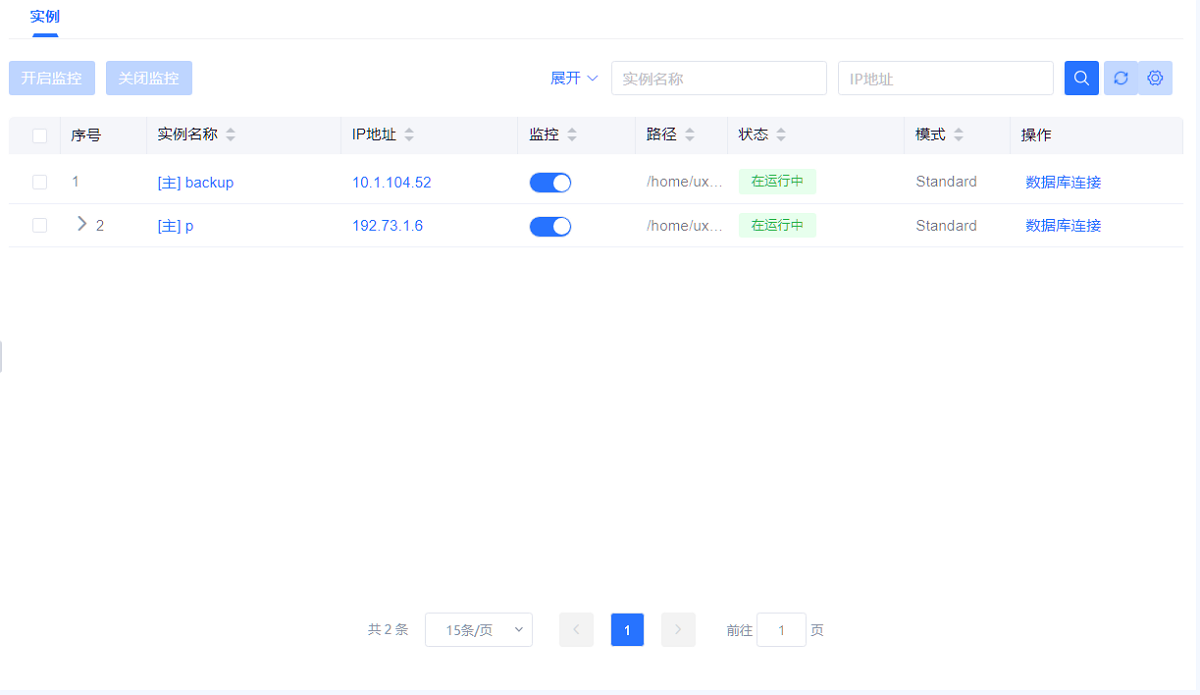The width and height of the screenshot is (1200, 695).
Task: Toggle monitoring switch for backup instance
Action: pyautogui.click(x=550, y=182)
